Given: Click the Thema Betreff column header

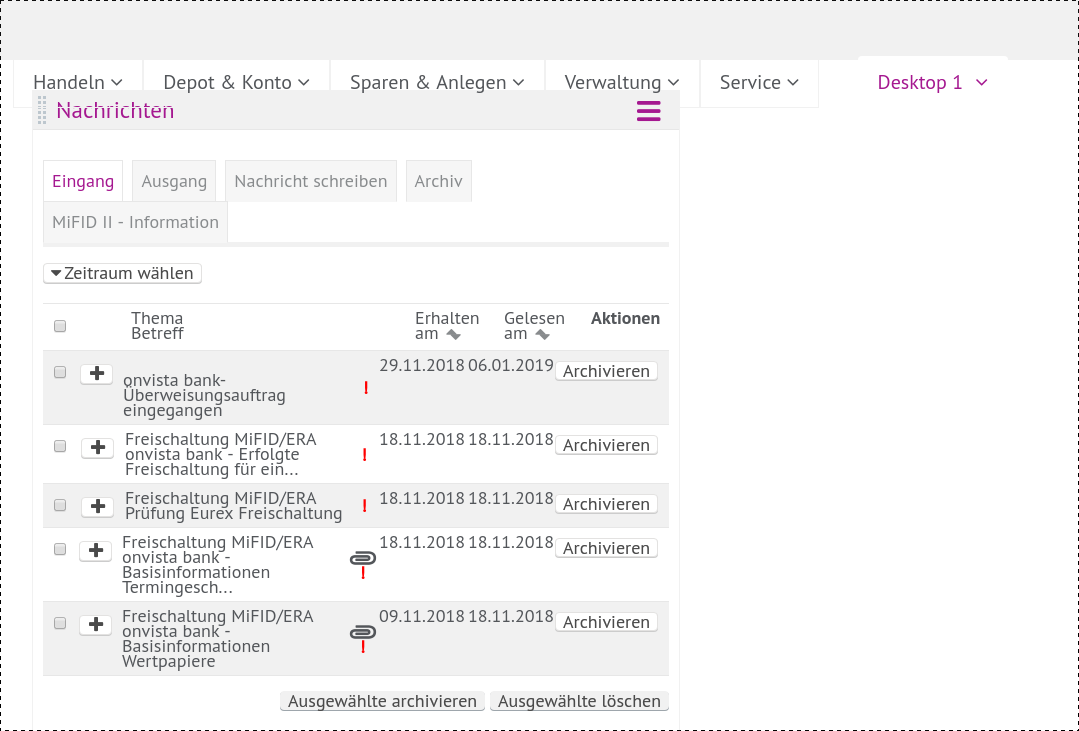Looking at the screenshot, I should 157,326.
